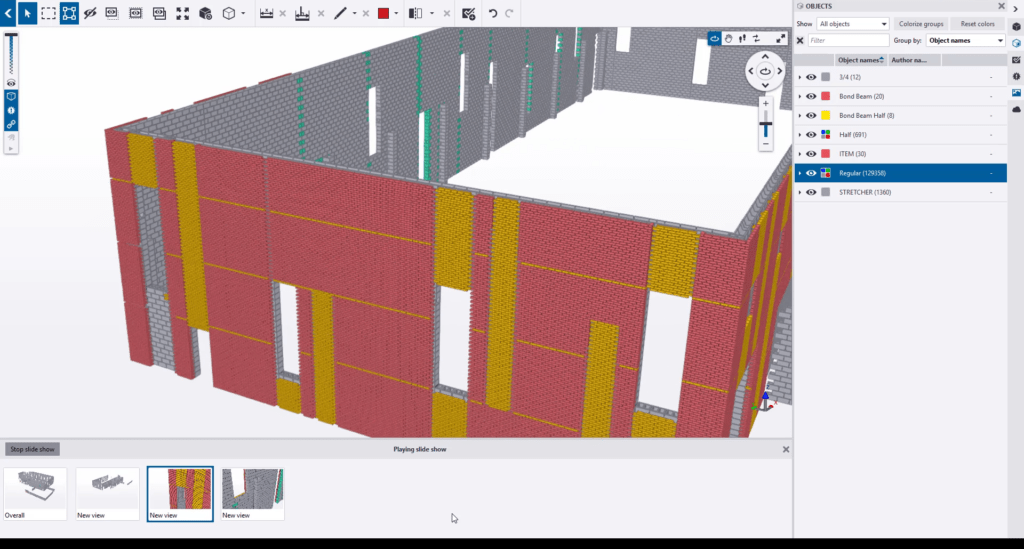This screenshot has width=1024, height=549.
Task: Open the Group by Object names dropdown
Action: 965,41
